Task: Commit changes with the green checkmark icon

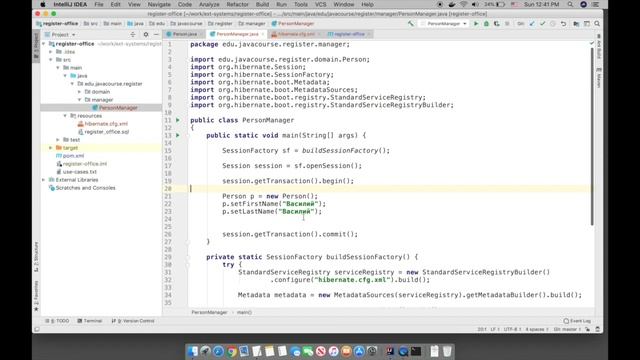Action: click(542, 24)
